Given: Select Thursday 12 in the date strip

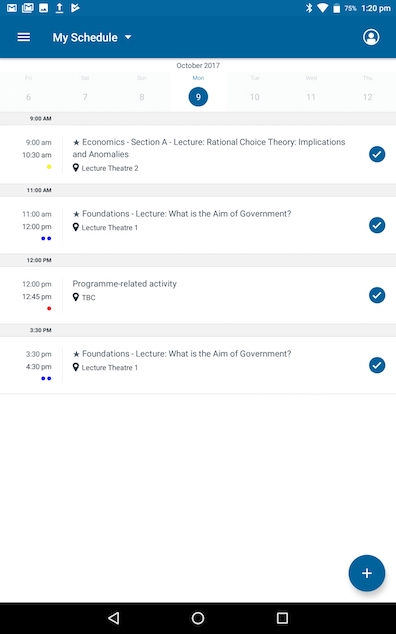Looking at the screenshot, I should [367, 91].
